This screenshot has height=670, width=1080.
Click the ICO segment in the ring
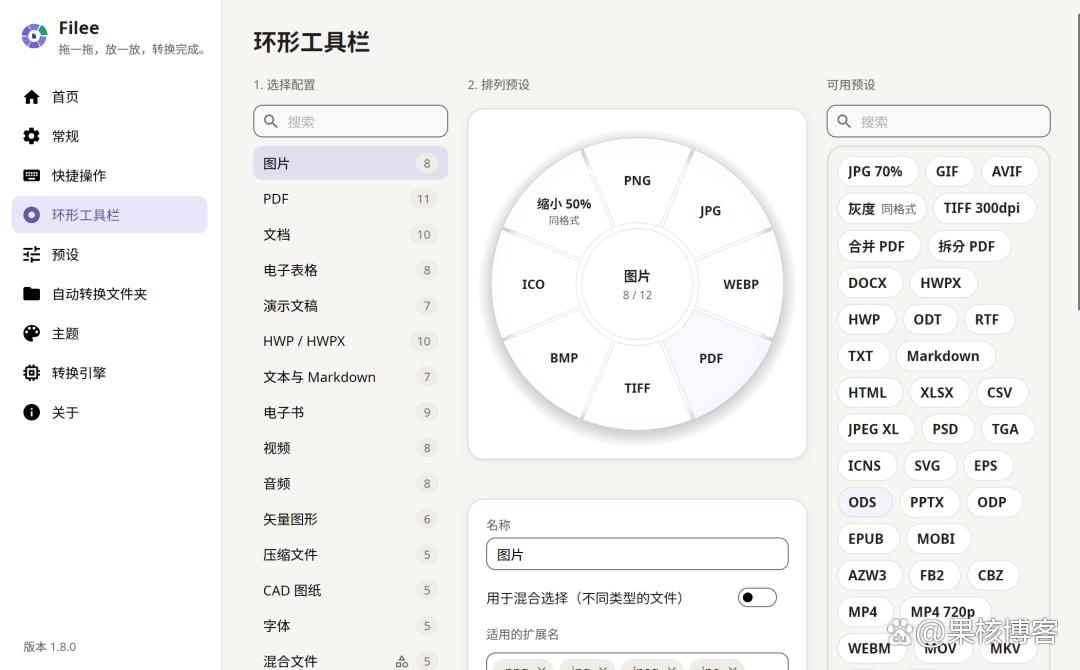[x=533, y=284]
